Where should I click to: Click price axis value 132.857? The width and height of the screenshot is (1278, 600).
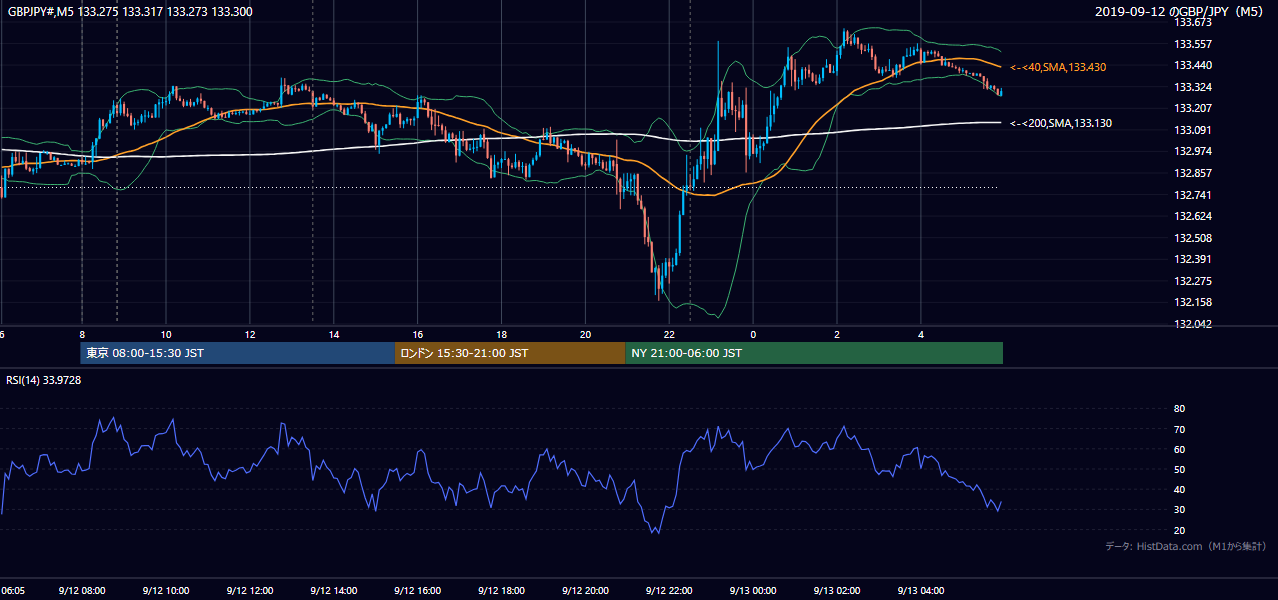click(x=1192, y=173)
